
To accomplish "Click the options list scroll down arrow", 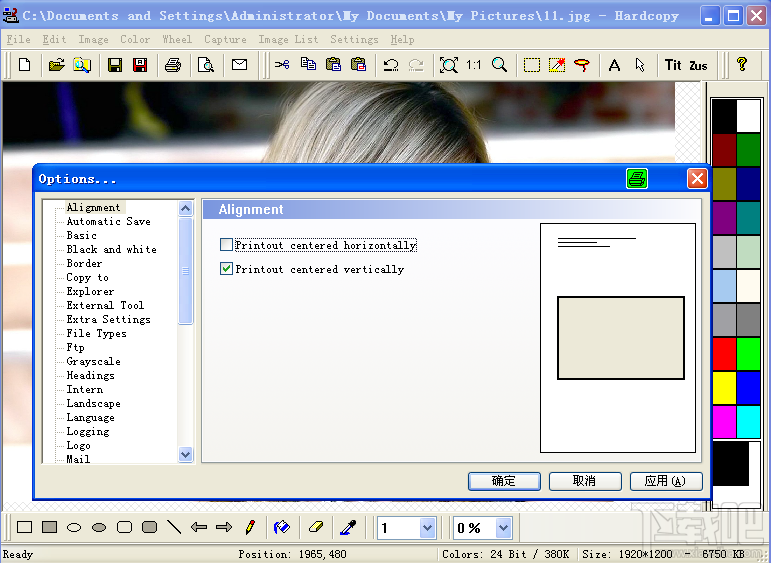I will coord(185,454).
